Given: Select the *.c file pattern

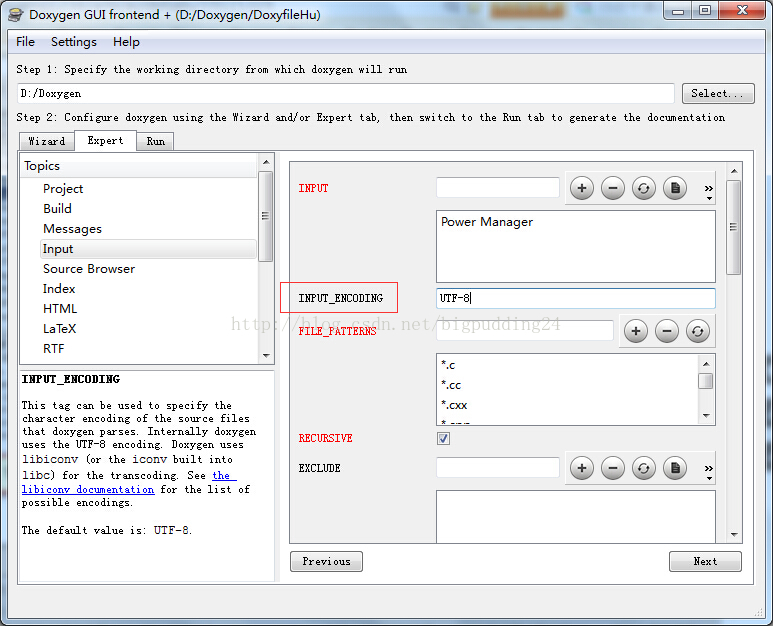Looking at the screenshot, I should click(x=448, y=365).
